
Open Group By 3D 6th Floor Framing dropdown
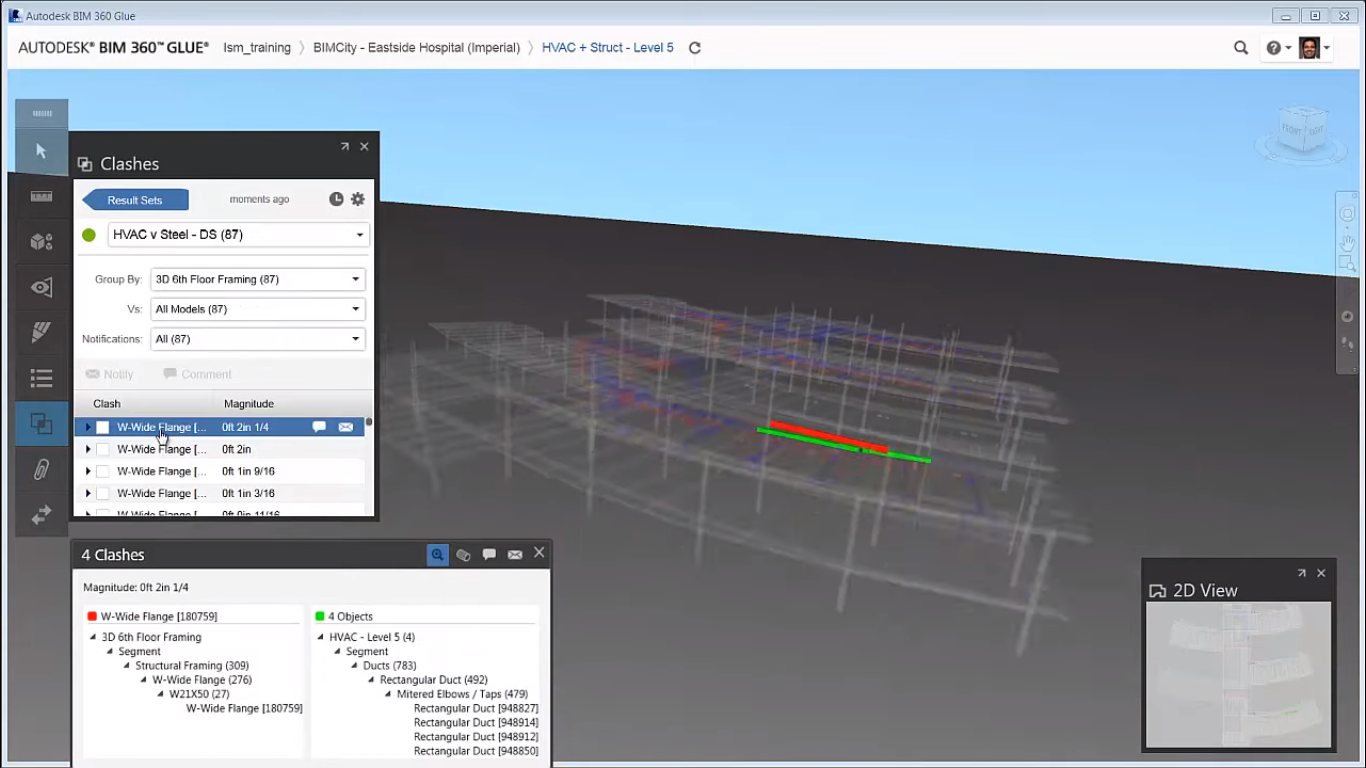coord(258,280)
